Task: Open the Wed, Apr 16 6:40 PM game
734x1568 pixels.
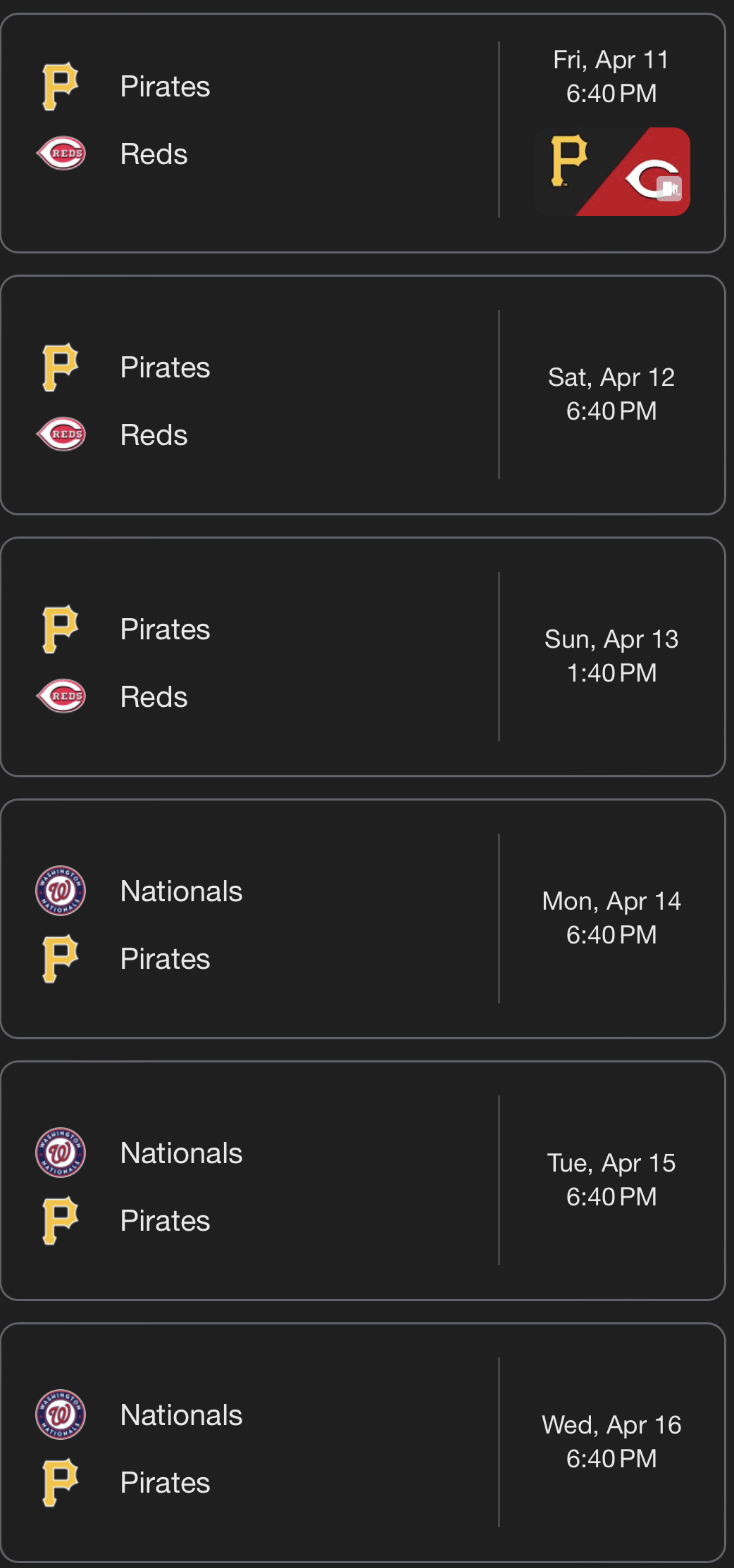Action: tap(363, 1443)
